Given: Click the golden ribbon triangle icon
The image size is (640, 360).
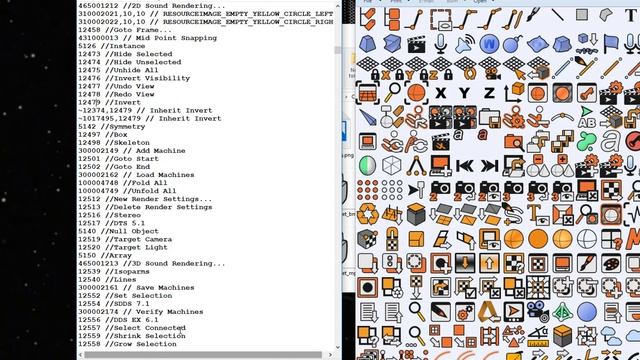Looking at the screenshot, I should click(489, 312).
